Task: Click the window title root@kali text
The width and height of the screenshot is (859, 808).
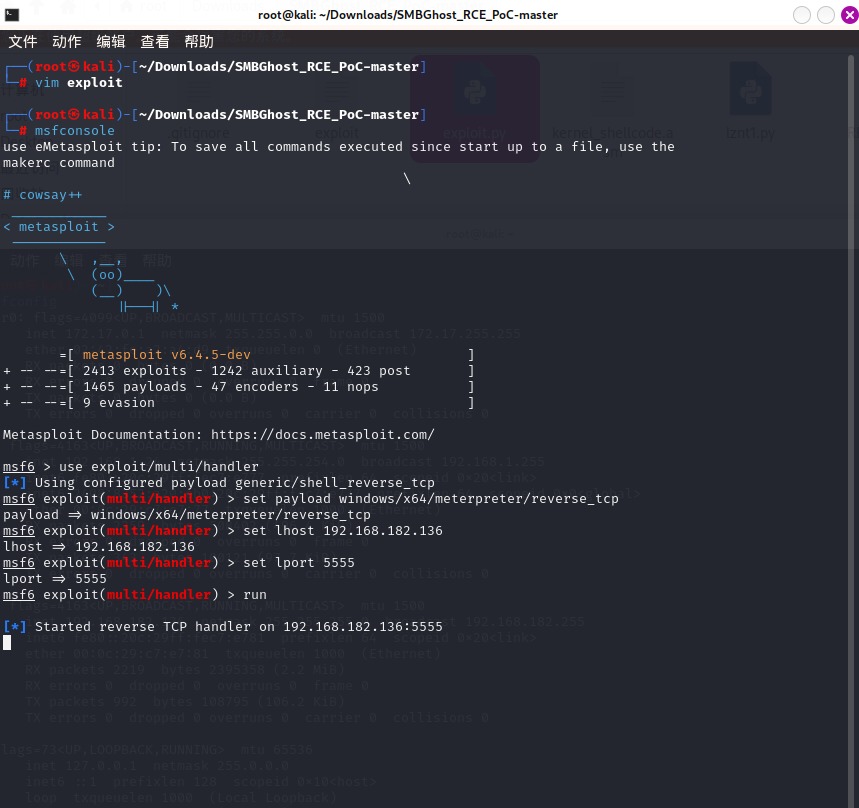Action: click(x=408, y=15)
